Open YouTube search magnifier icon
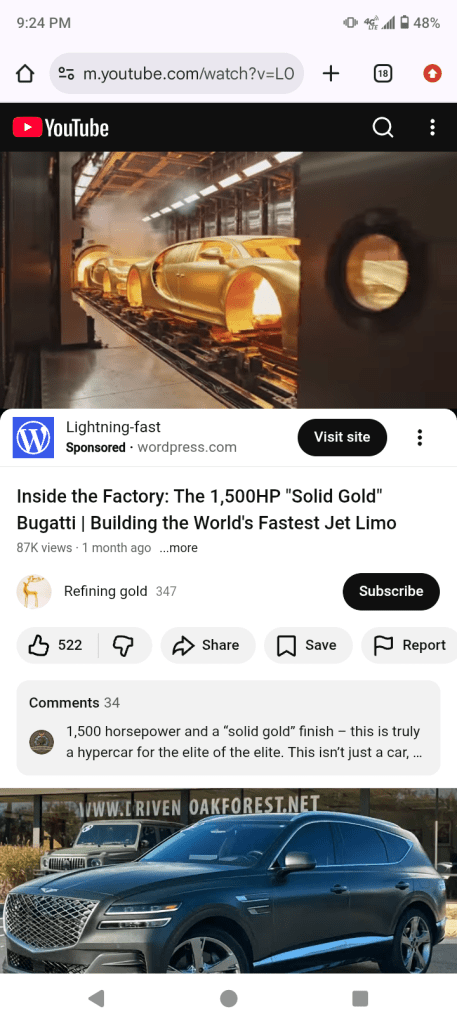The image size is (457, 1023). (383, 127)
